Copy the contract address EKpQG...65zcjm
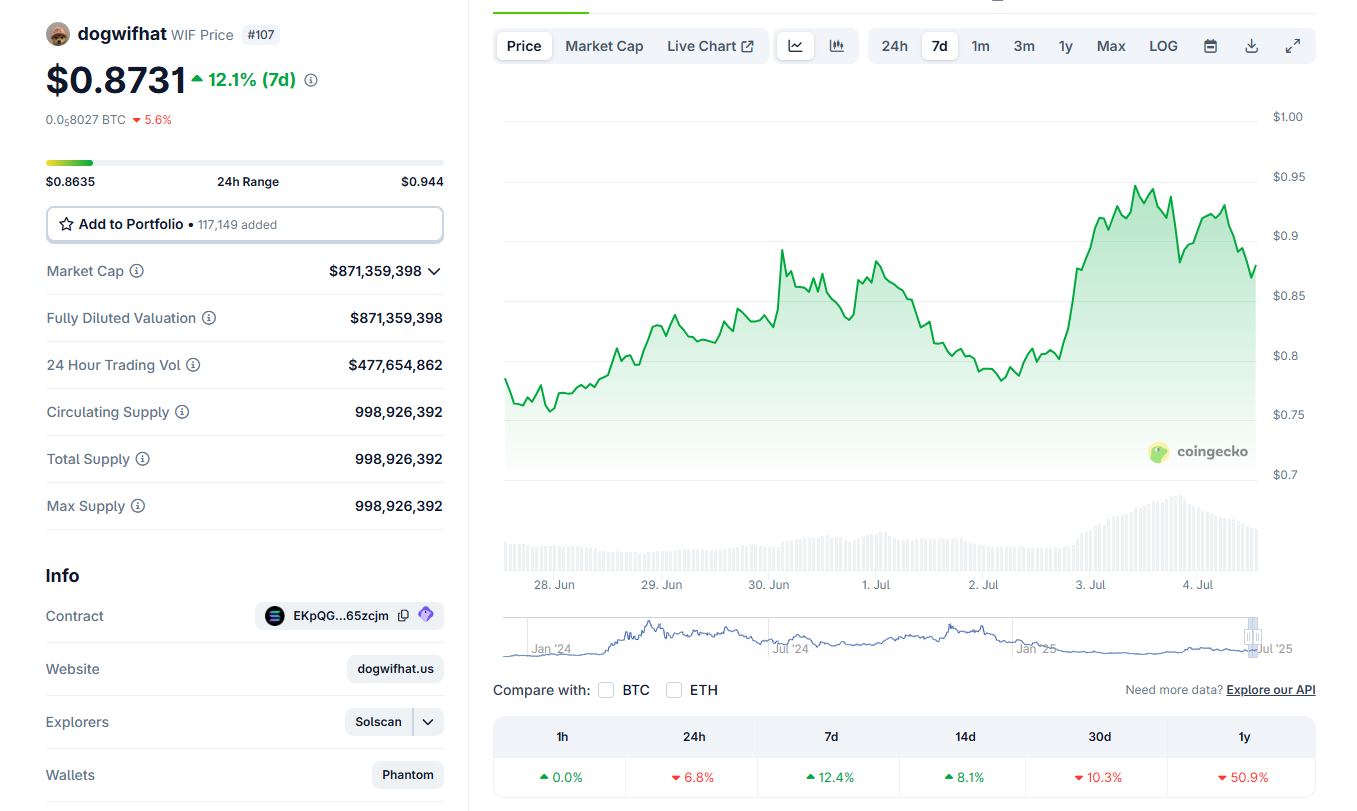 tap(403, 616)
